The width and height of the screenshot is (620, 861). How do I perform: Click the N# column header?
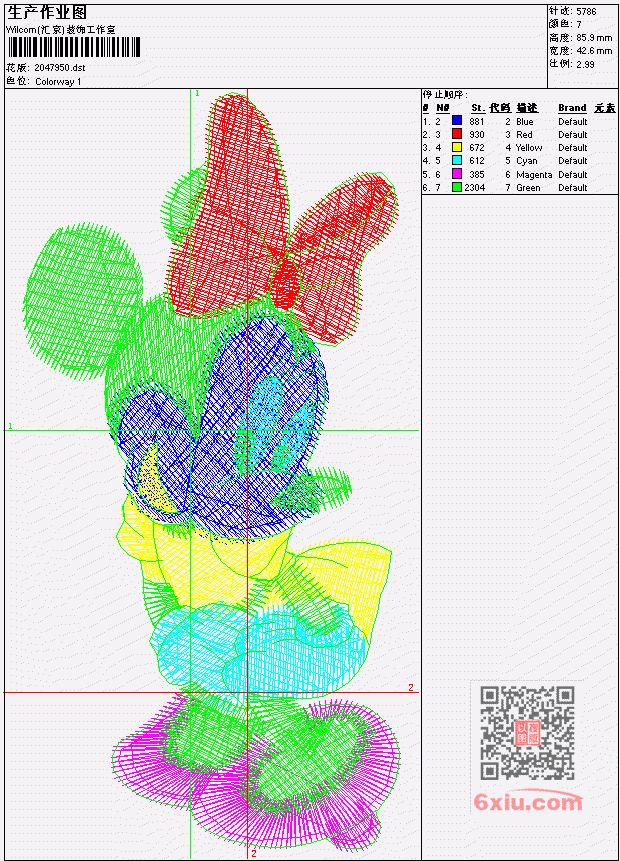(443, 108)
